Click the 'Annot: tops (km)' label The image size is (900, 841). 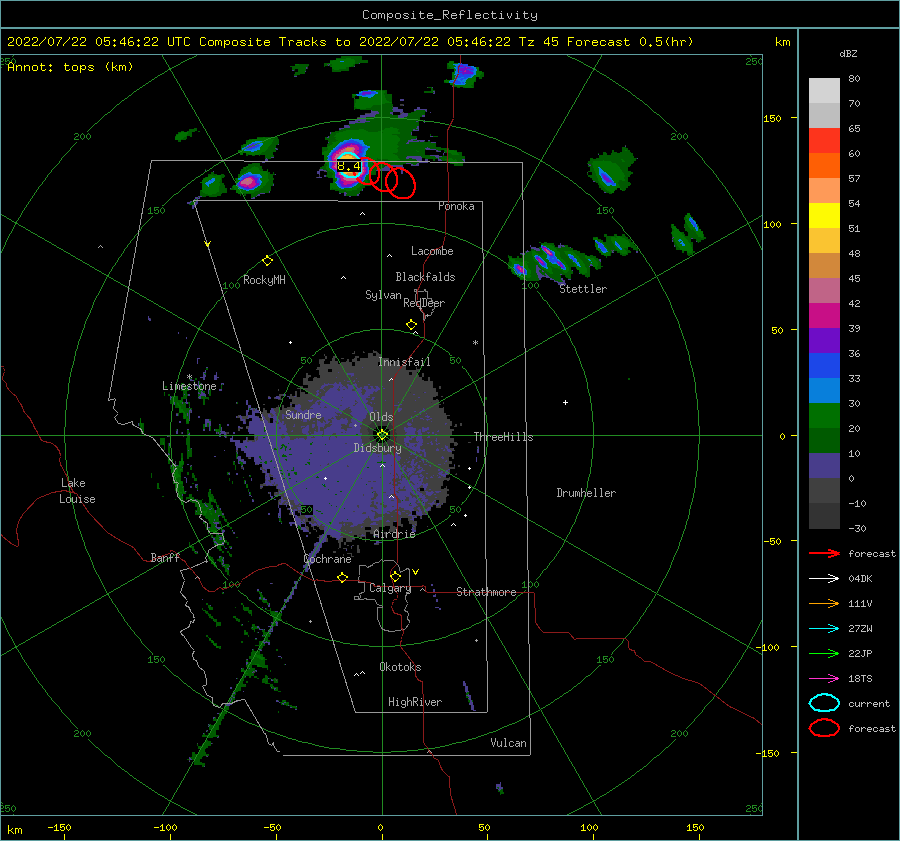click(x=70, y=67)
